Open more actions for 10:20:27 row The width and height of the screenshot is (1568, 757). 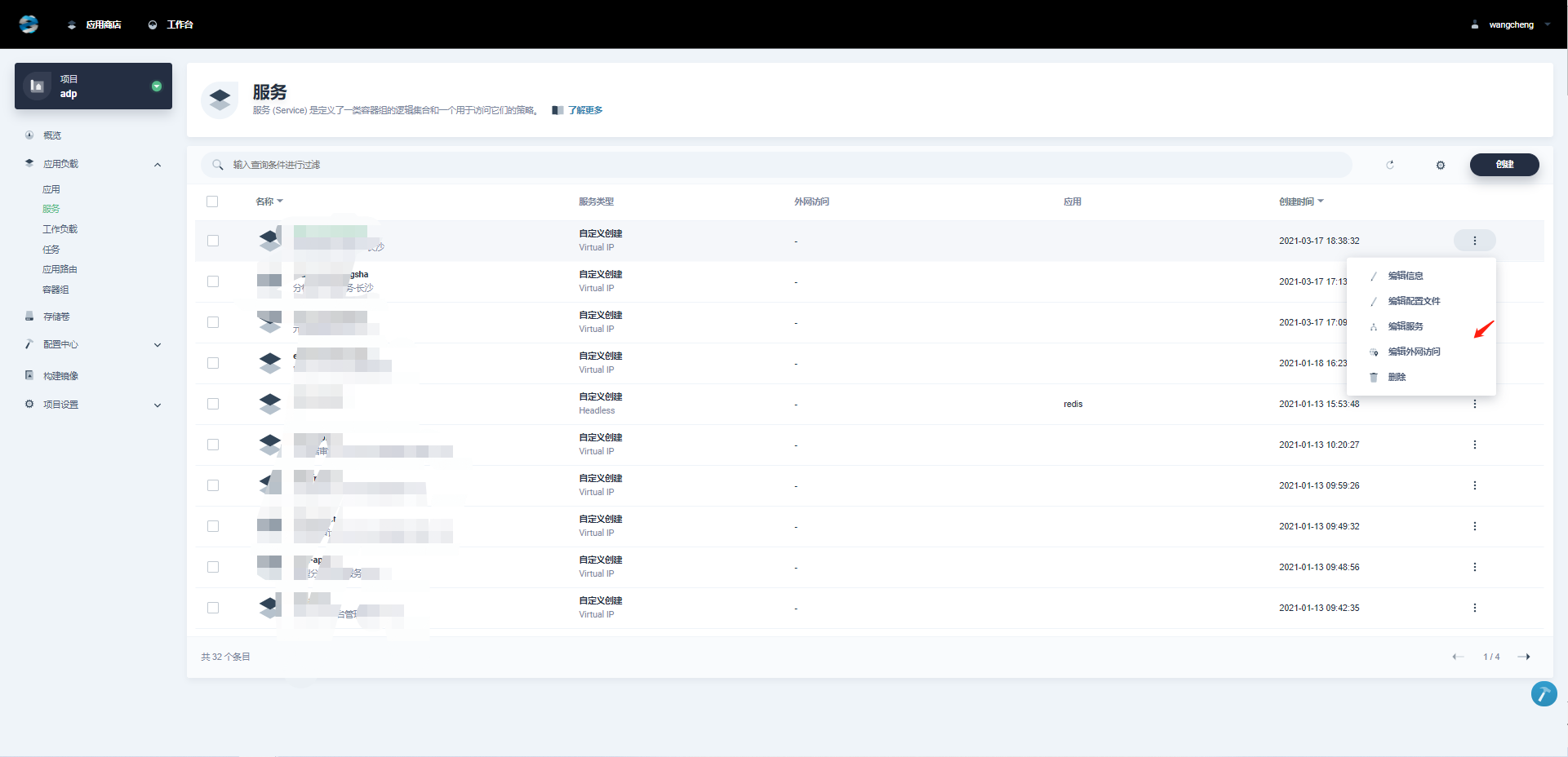tap(1475, 445)
